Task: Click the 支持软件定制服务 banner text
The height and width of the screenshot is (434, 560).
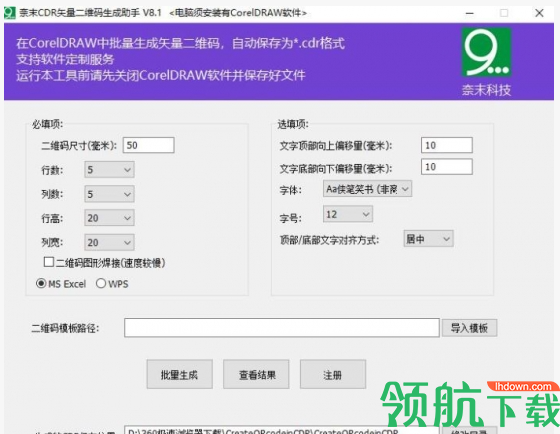Action: pos(65,59)
